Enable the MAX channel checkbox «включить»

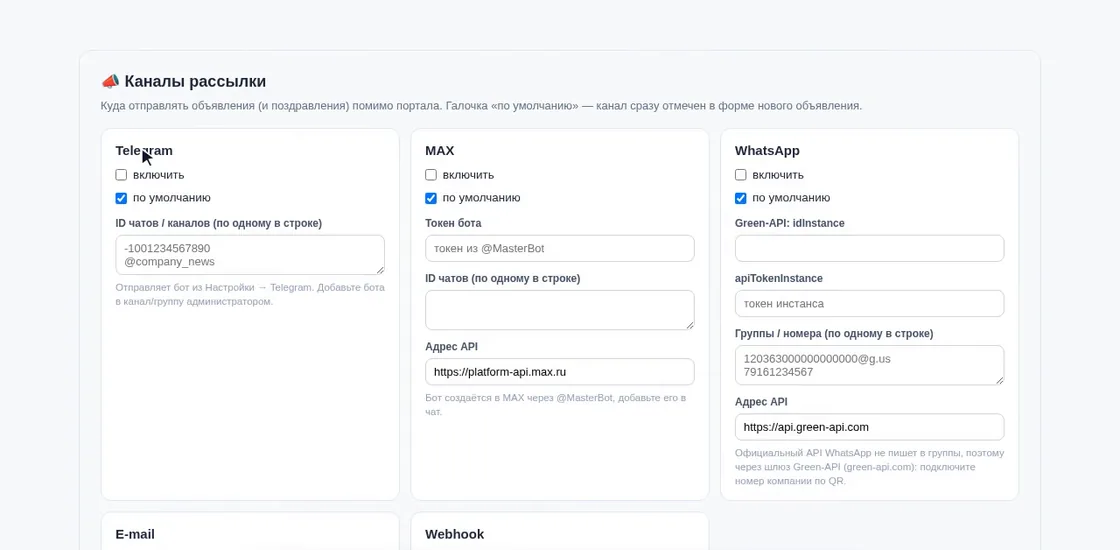pyautogui.click(x=431, y=175)
